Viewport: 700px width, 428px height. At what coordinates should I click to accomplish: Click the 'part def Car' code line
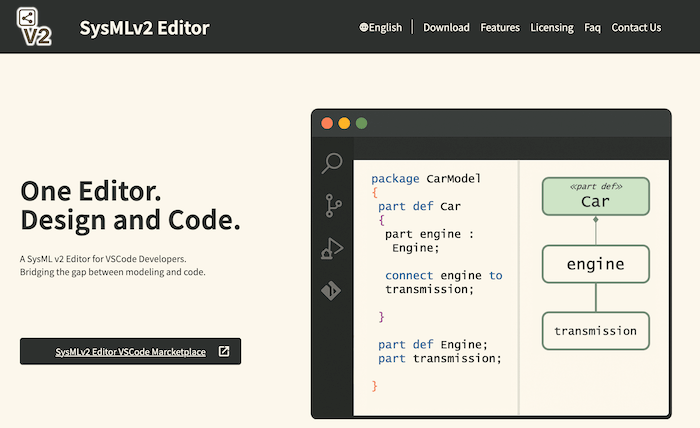(x=419, y=206)
